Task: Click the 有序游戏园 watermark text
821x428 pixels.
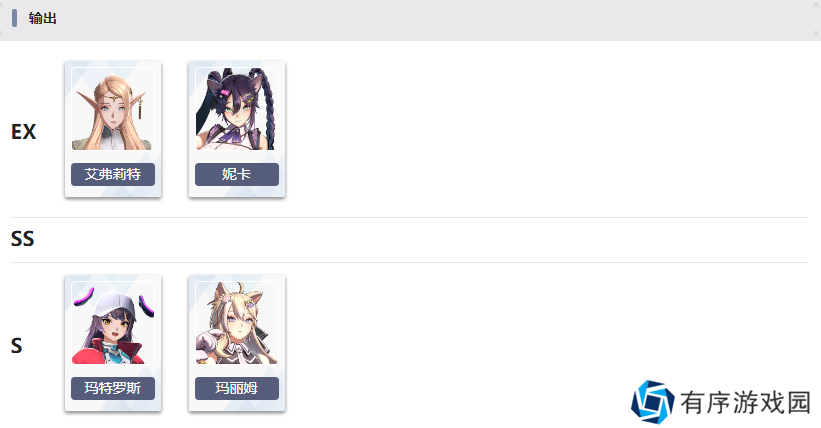Action: 745,402
